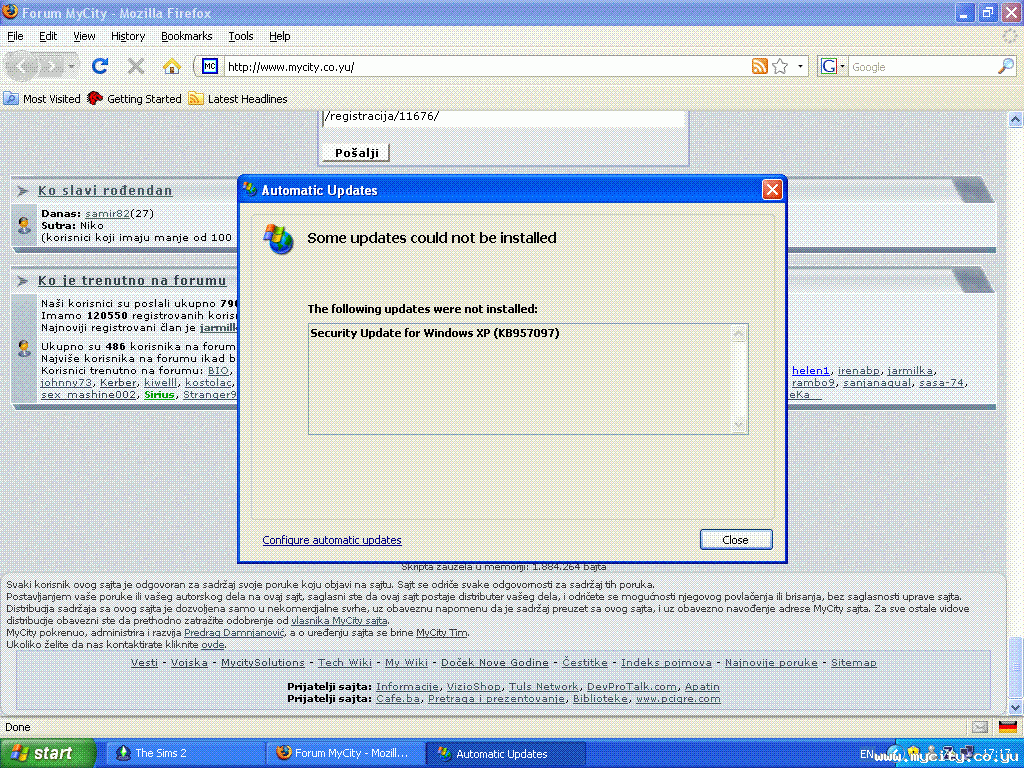Click the search magnifier icon in search box
Image resolution: width=1024 pixels, height=768 pixels.
[x=1006, y=67]
